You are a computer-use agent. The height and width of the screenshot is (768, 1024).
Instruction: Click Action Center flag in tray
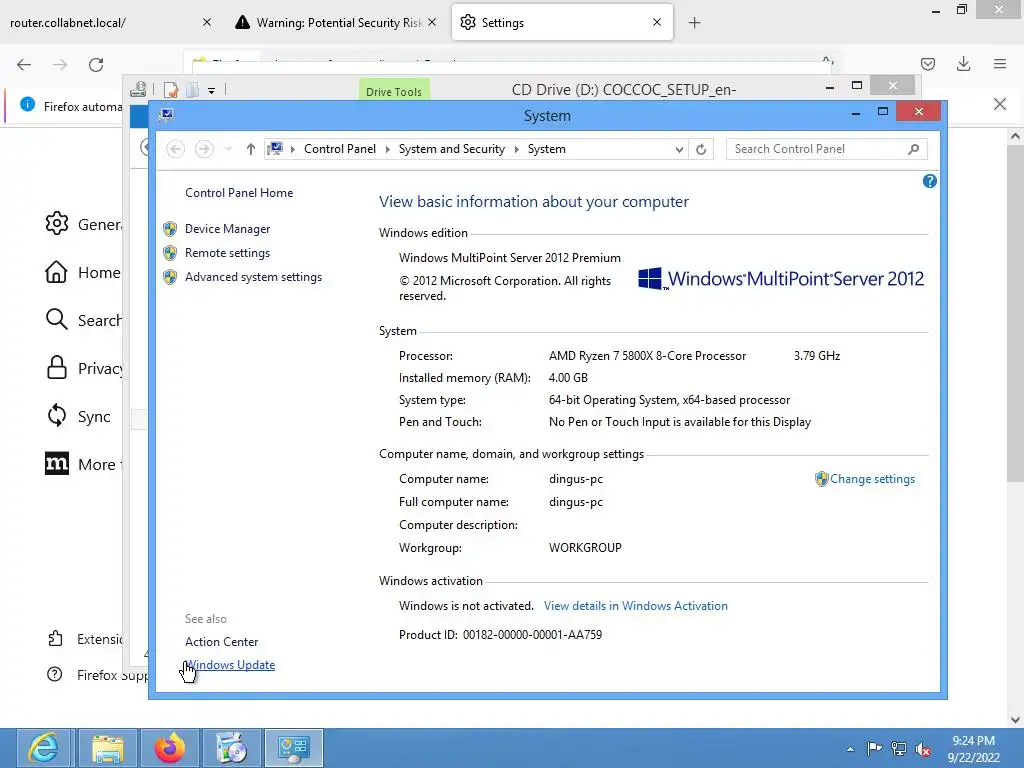874,748
